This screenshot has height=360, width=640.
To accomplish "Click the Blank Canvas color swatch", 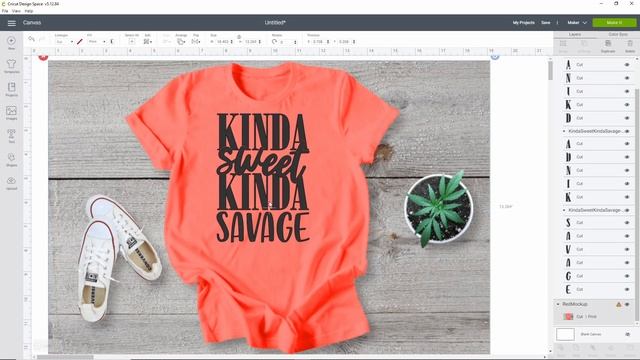I will pos(565,334).
